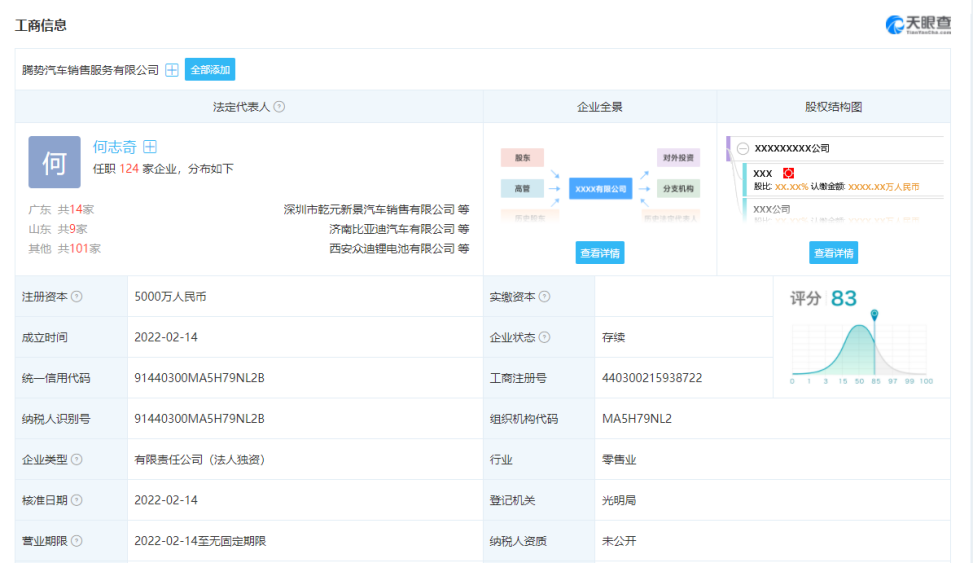Click the 2022-02-14至无固定期限 business term value
The height and width of the screenshot is (563, 974).
click(x=200, y=541)
